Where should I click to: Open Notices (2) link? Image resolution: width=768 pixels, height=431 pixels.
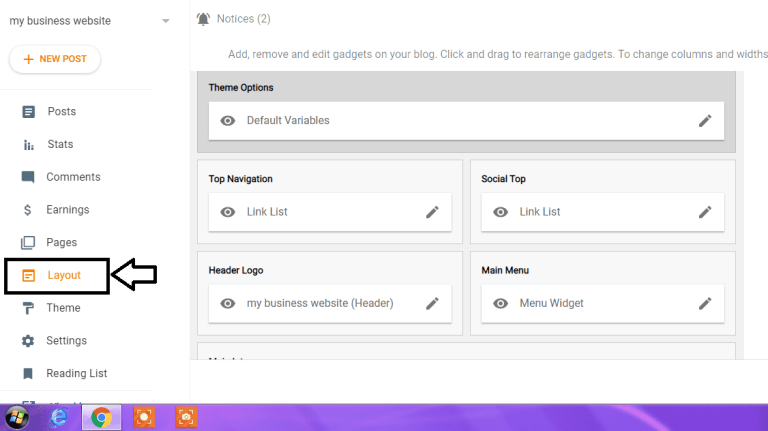click(243, 19)
